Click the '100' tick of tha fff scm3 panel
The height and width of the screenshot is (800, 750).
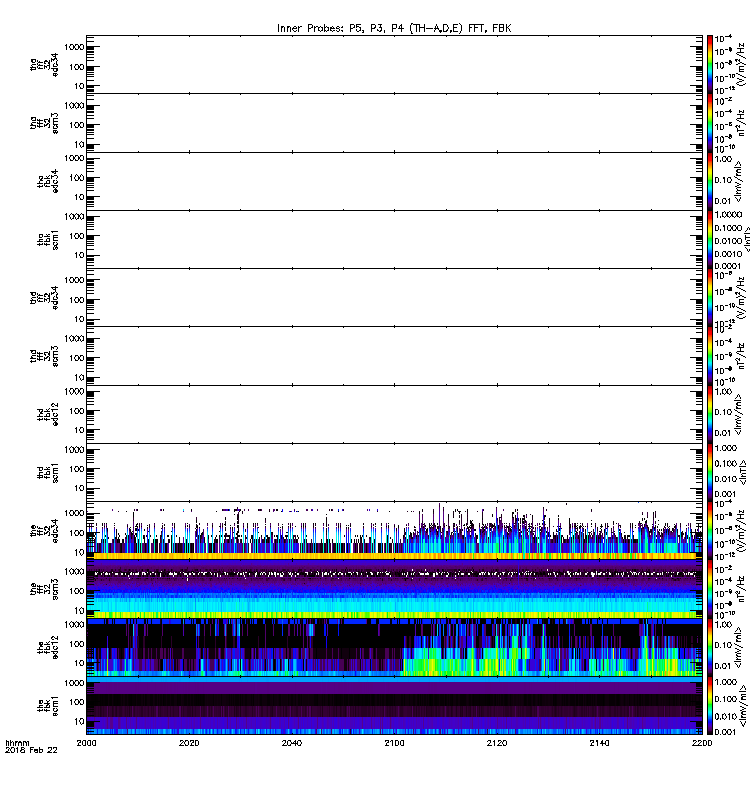pyautogui.click(x=77, y=125)
